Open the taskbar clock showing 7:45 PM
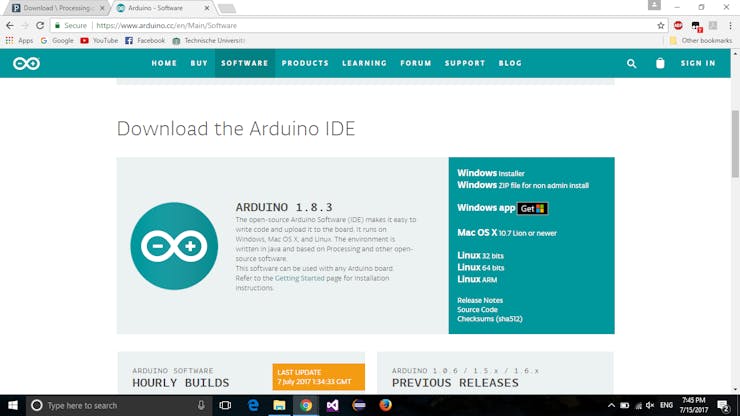Image resolution: width=740 pixels, height=416 pixels. pos(694,405)
